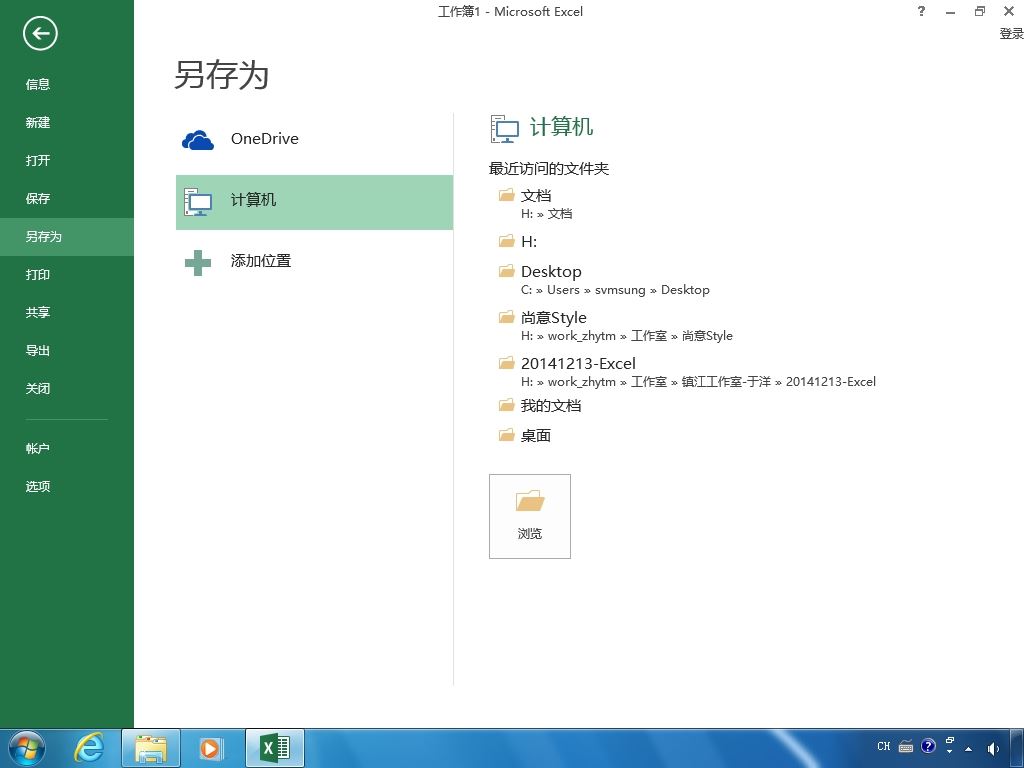Click the keyboard icon in system tray
The image size is (1024, 768).
pos(906,746)
